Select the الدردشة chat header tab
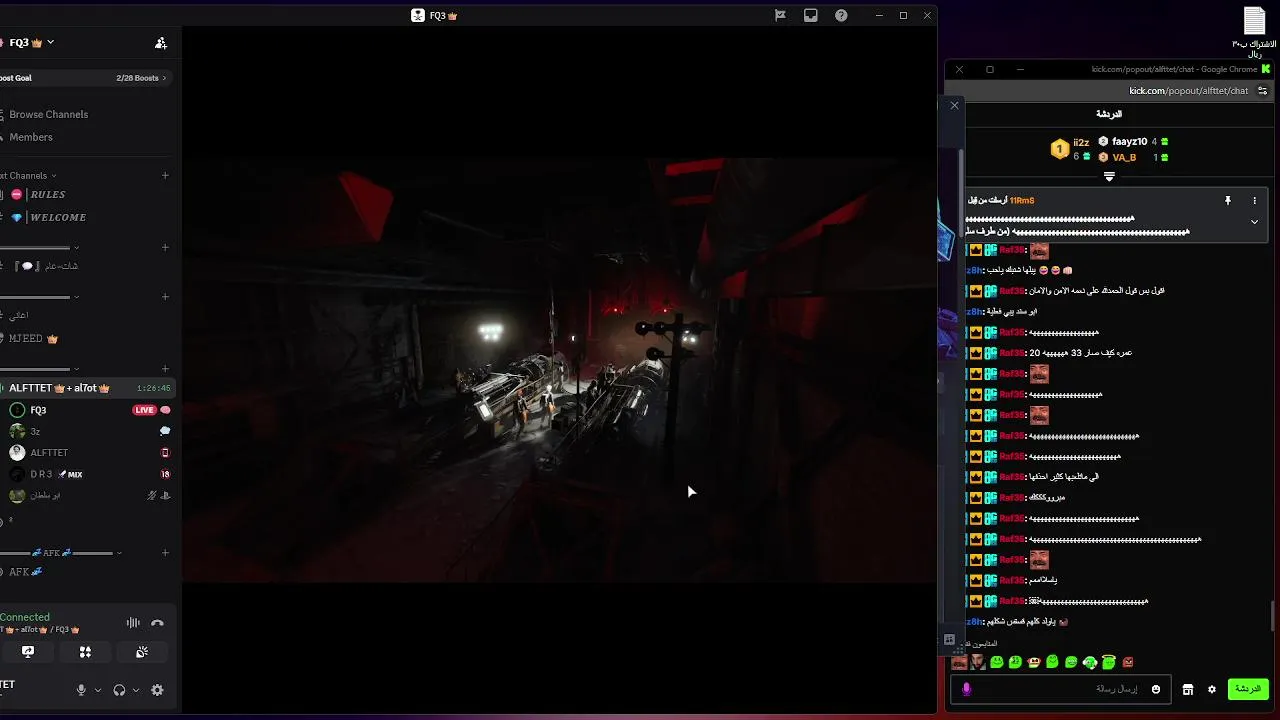This screenshot has height=720, width=1280. [1109, 114]
